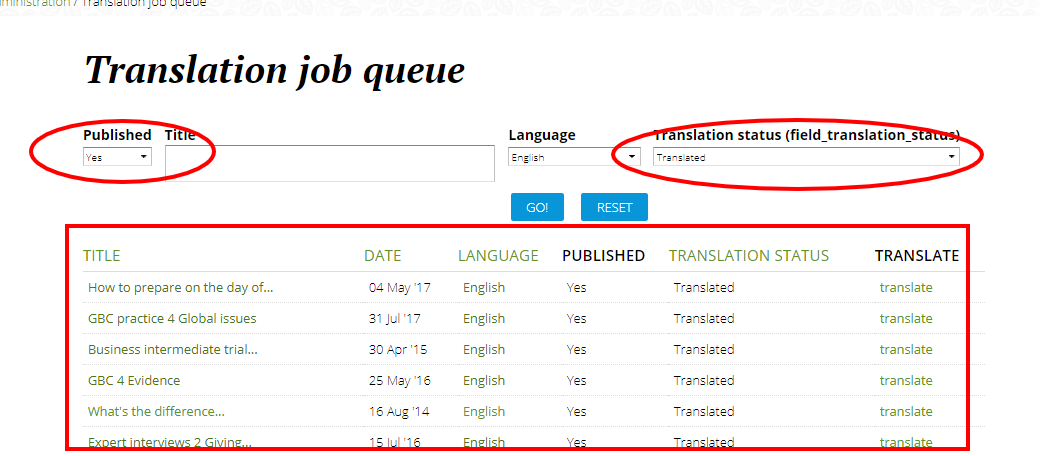The image size is (1040, 456).
Task: Sort by TRANSLATION STATUS column header
Action: pos(748,256)
